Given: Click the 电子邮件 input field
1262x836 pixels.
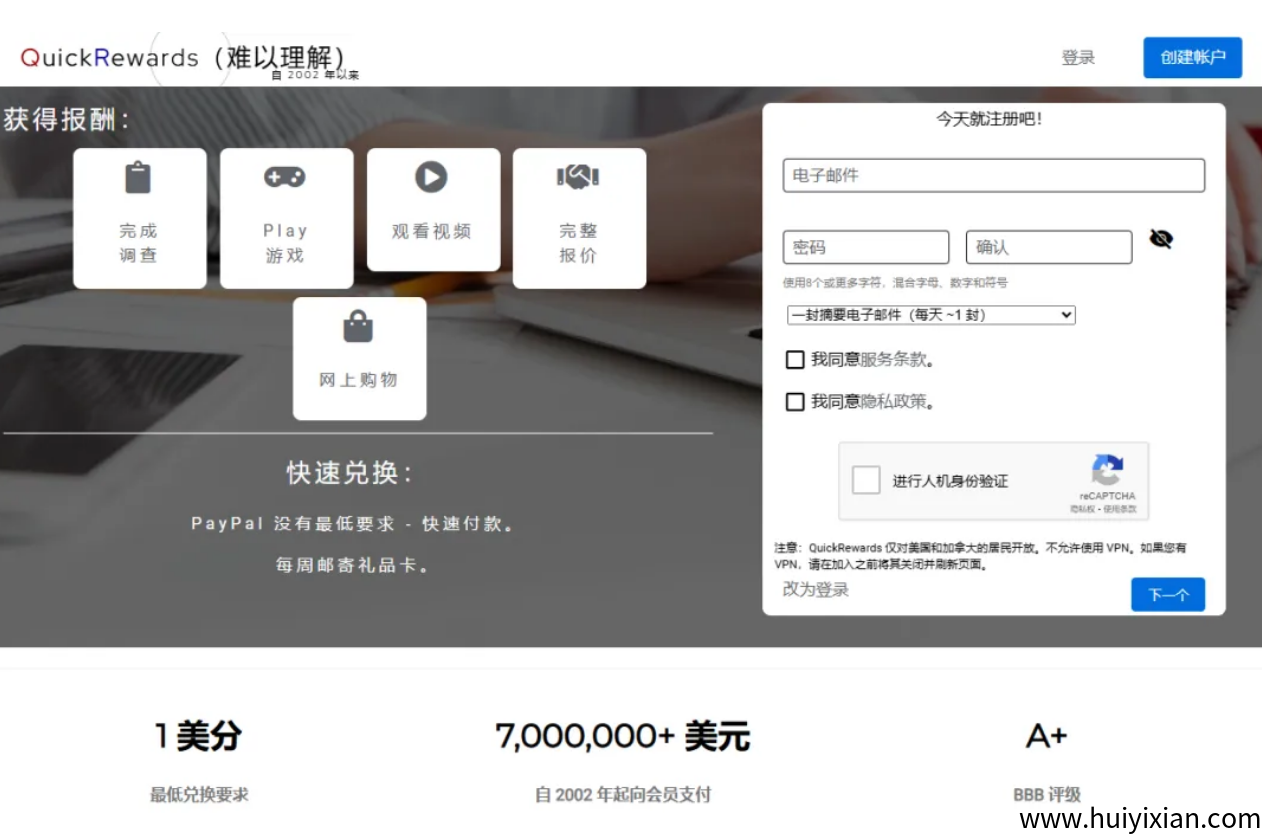Looking at the screenshot, I should [993, 175].
